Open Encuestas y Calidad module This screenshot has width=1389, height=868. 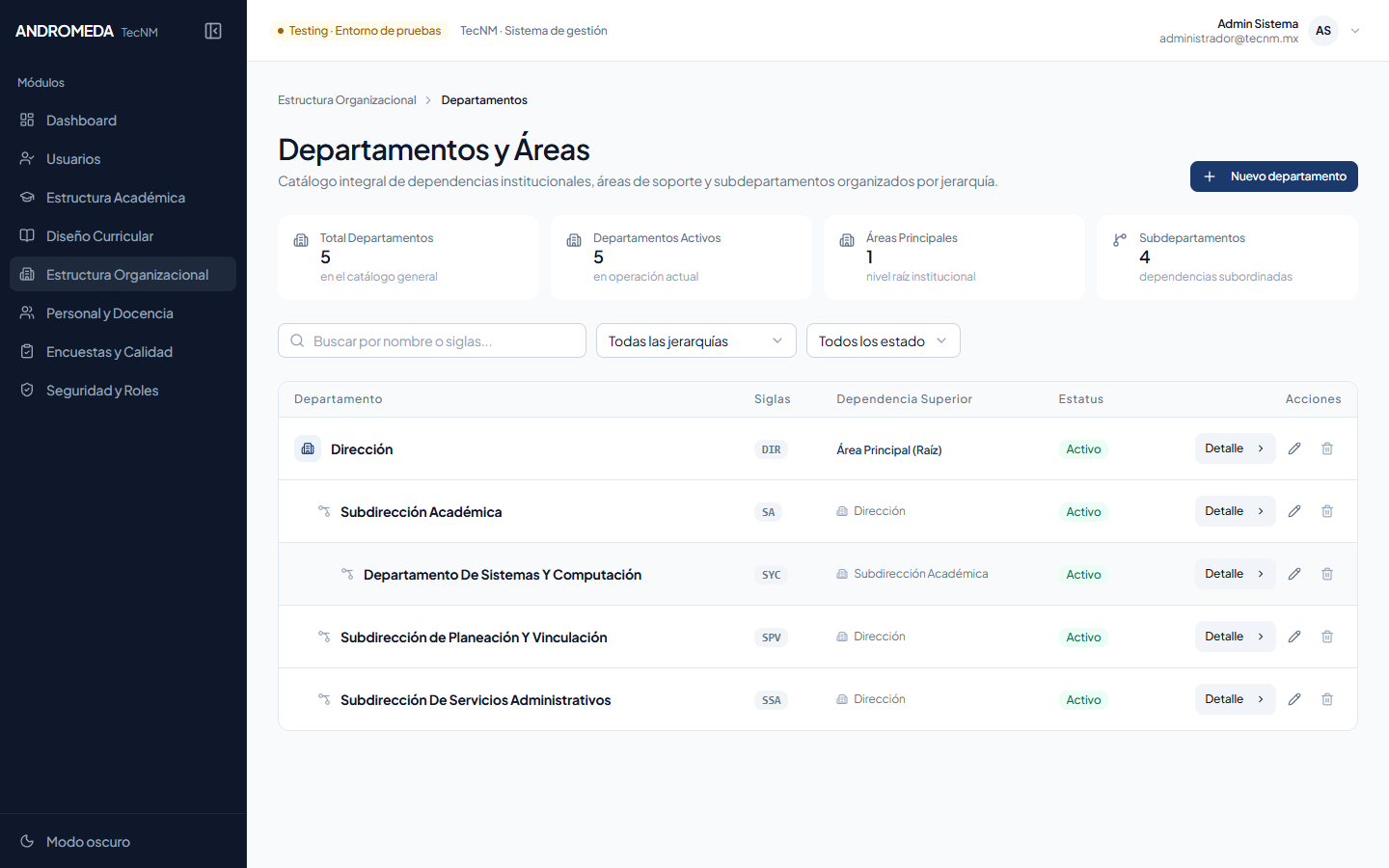pos(123,351)
